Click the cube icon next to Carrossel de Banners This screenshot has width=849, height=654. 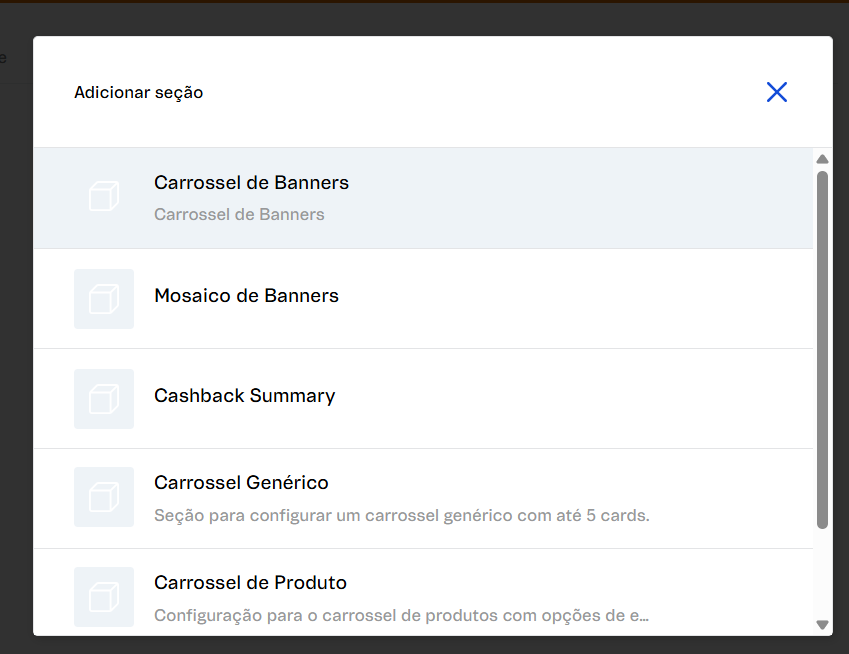[103, 196]
